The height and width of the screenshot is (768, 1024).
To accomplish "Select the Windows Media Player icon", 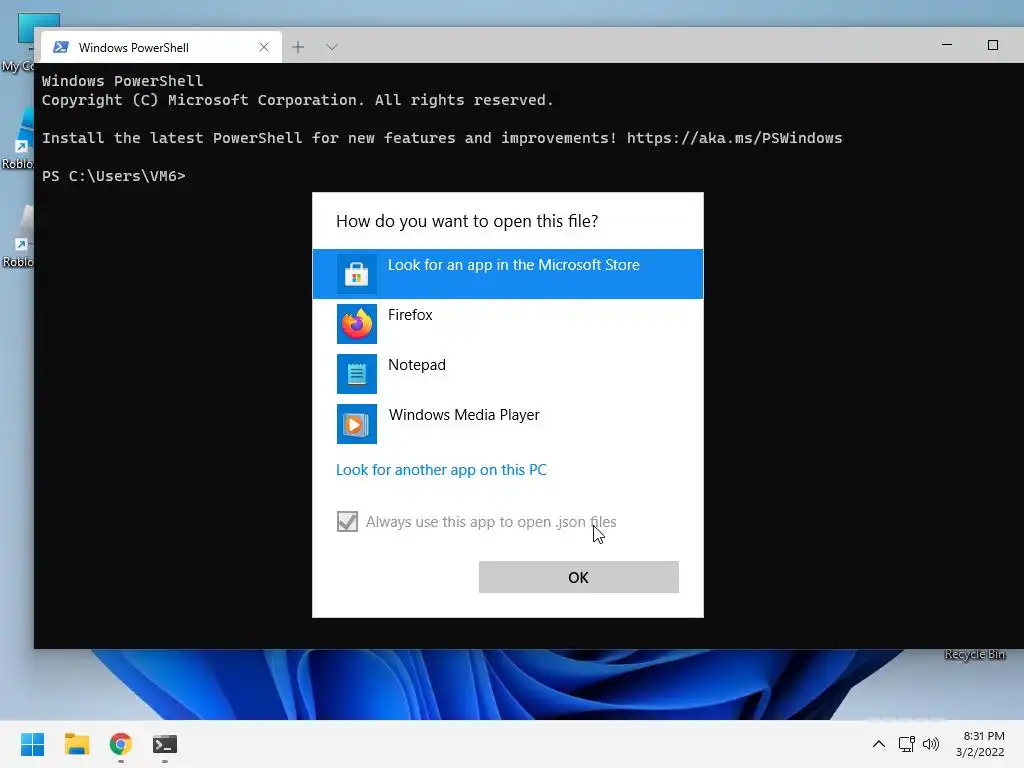I will tap(357, 424).
